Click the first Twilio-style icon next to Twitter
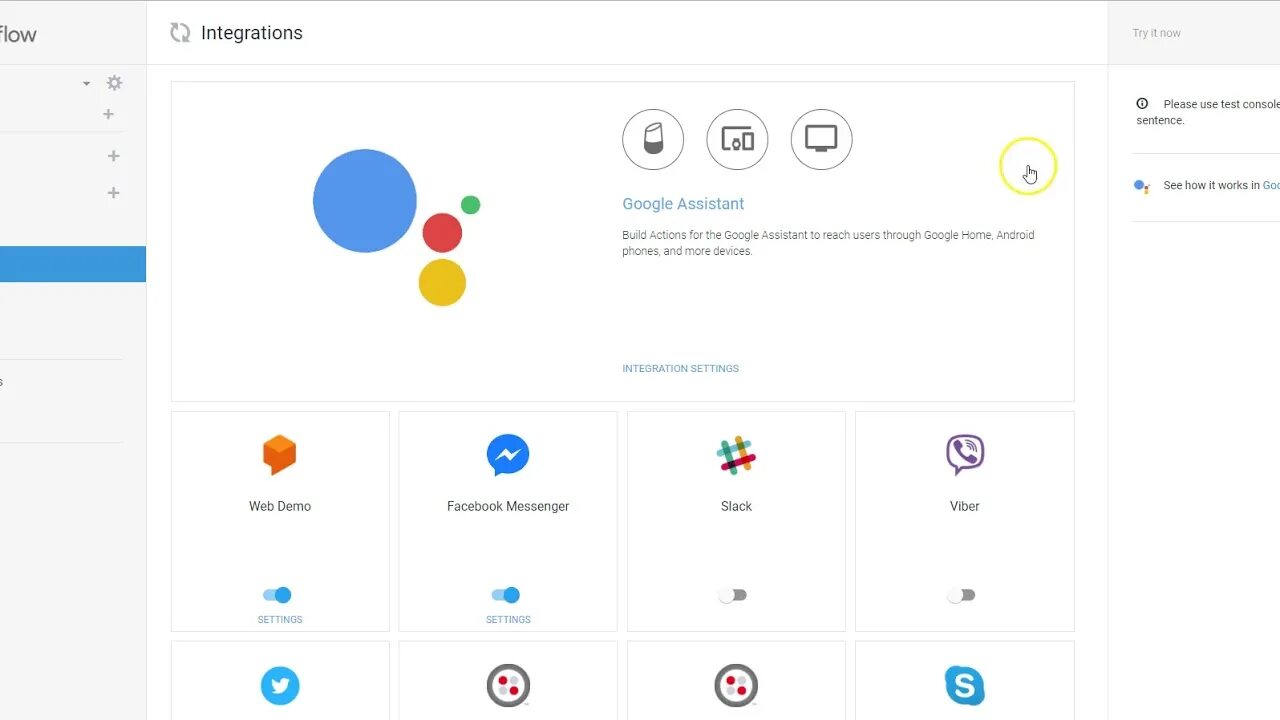1280x720 pixels. [x=508, y=686]
